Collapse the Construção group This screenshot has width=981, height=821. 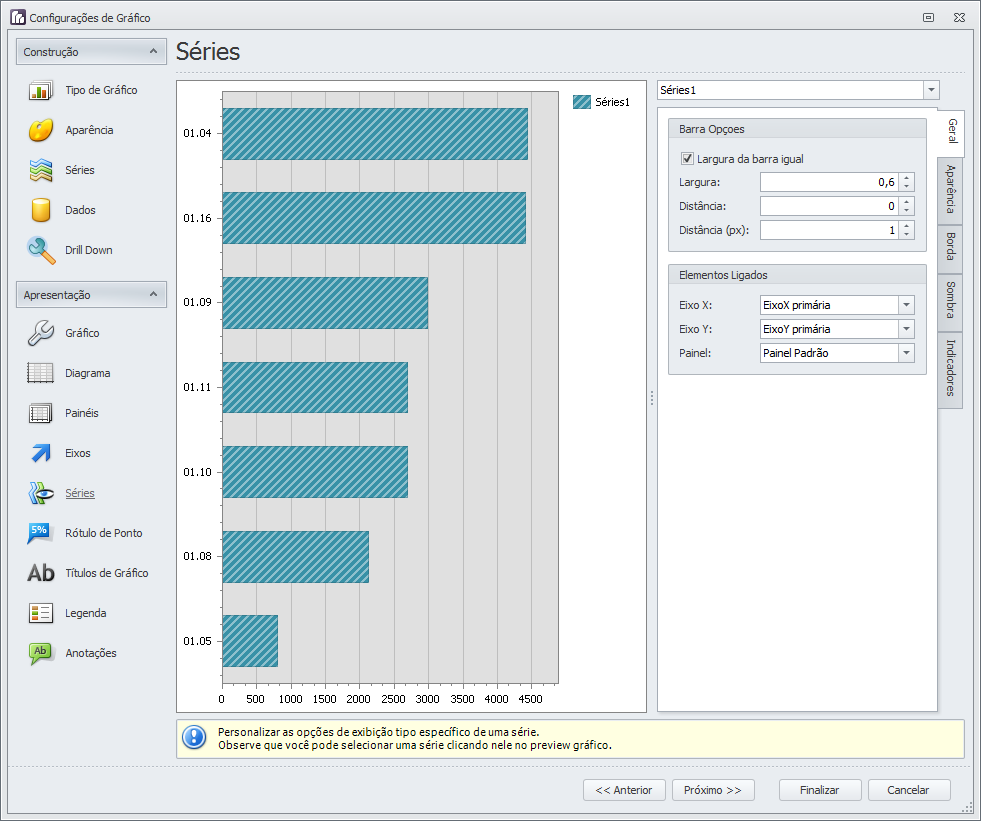pyautogui.click(x=153, y=51)
